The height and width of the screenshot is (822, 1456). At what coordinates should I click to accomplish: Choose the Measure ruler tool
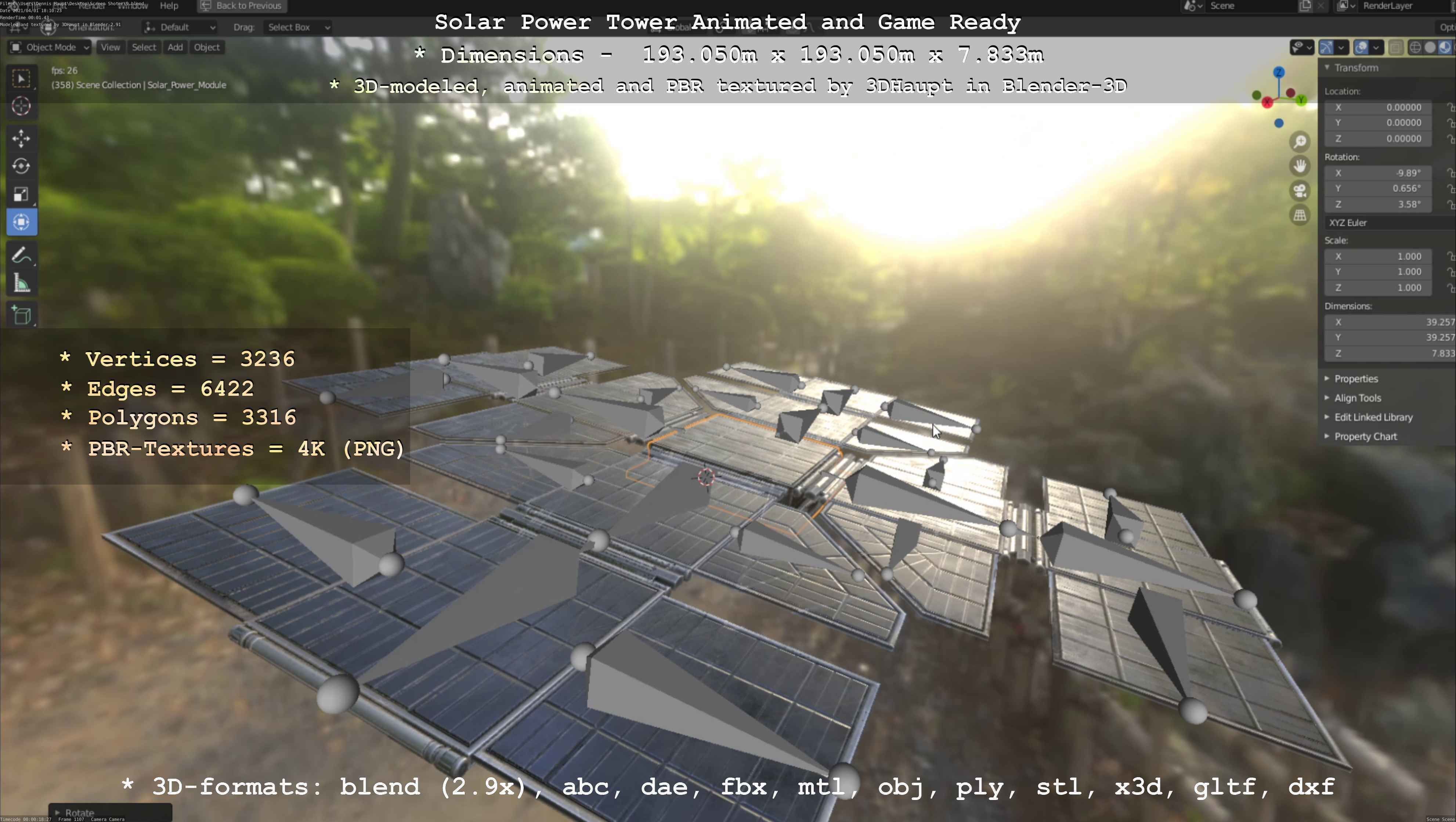(21, 283)
